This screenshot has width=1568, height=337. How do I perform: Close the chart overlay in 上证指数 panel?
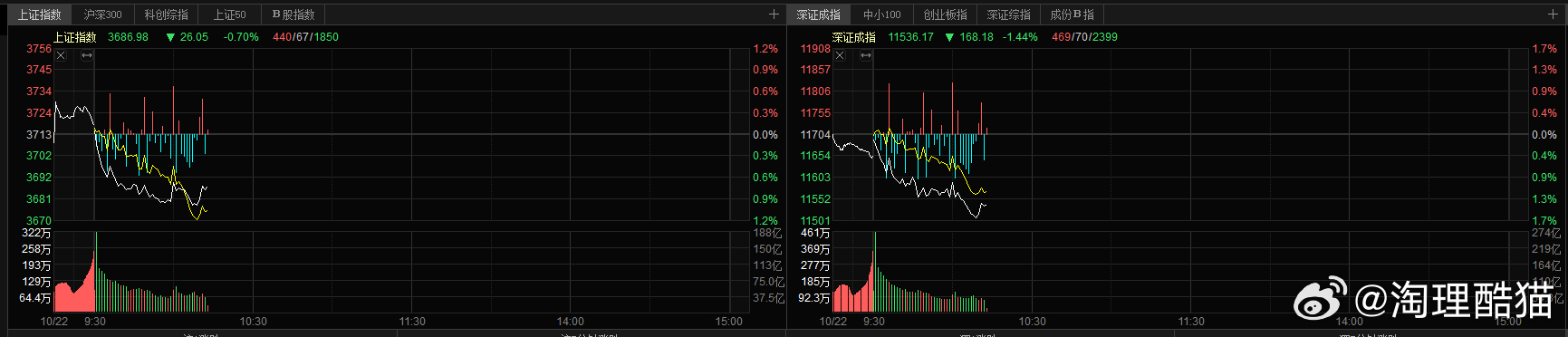tap(61, 56)
